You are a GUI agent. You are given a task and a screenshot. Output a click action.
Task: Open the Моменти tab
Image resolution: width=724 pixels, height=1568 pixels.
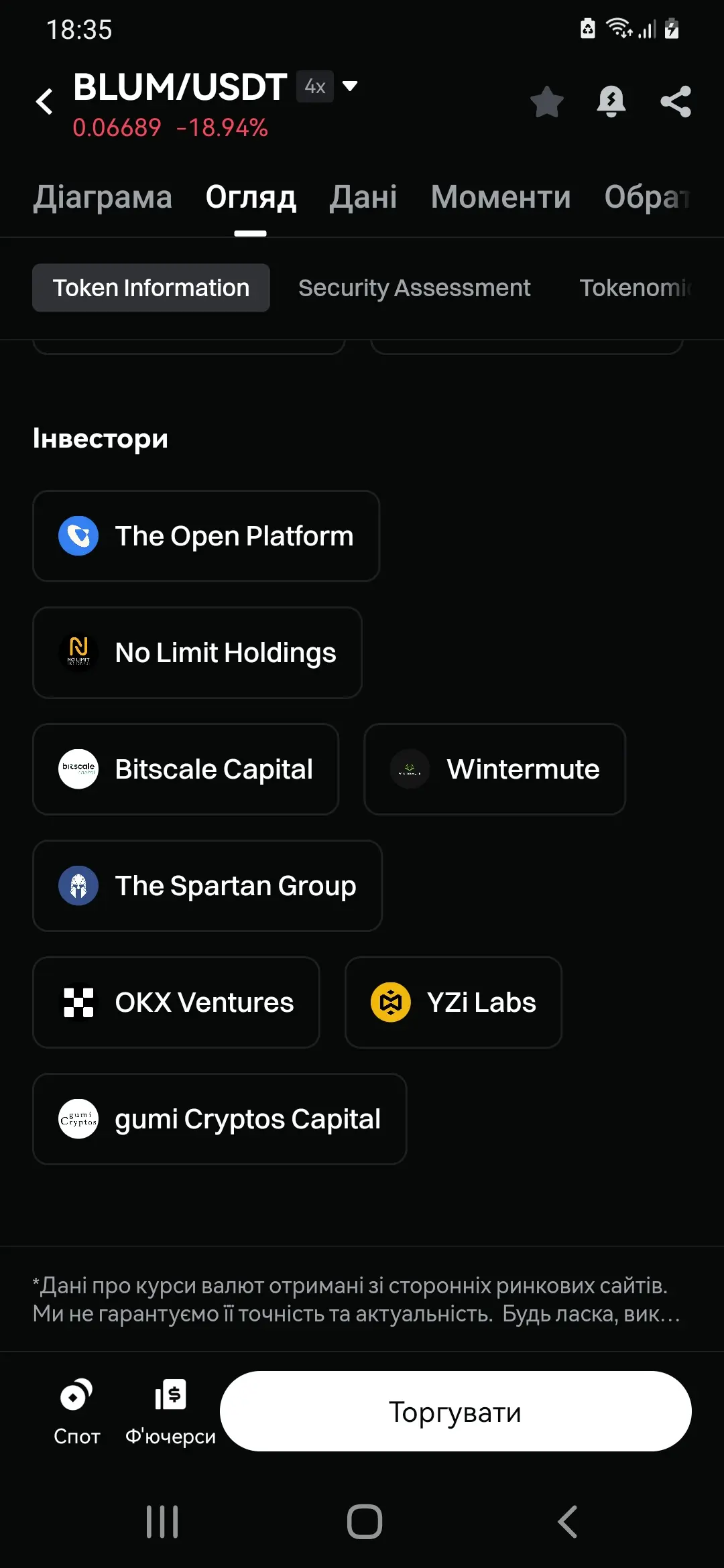501,197
